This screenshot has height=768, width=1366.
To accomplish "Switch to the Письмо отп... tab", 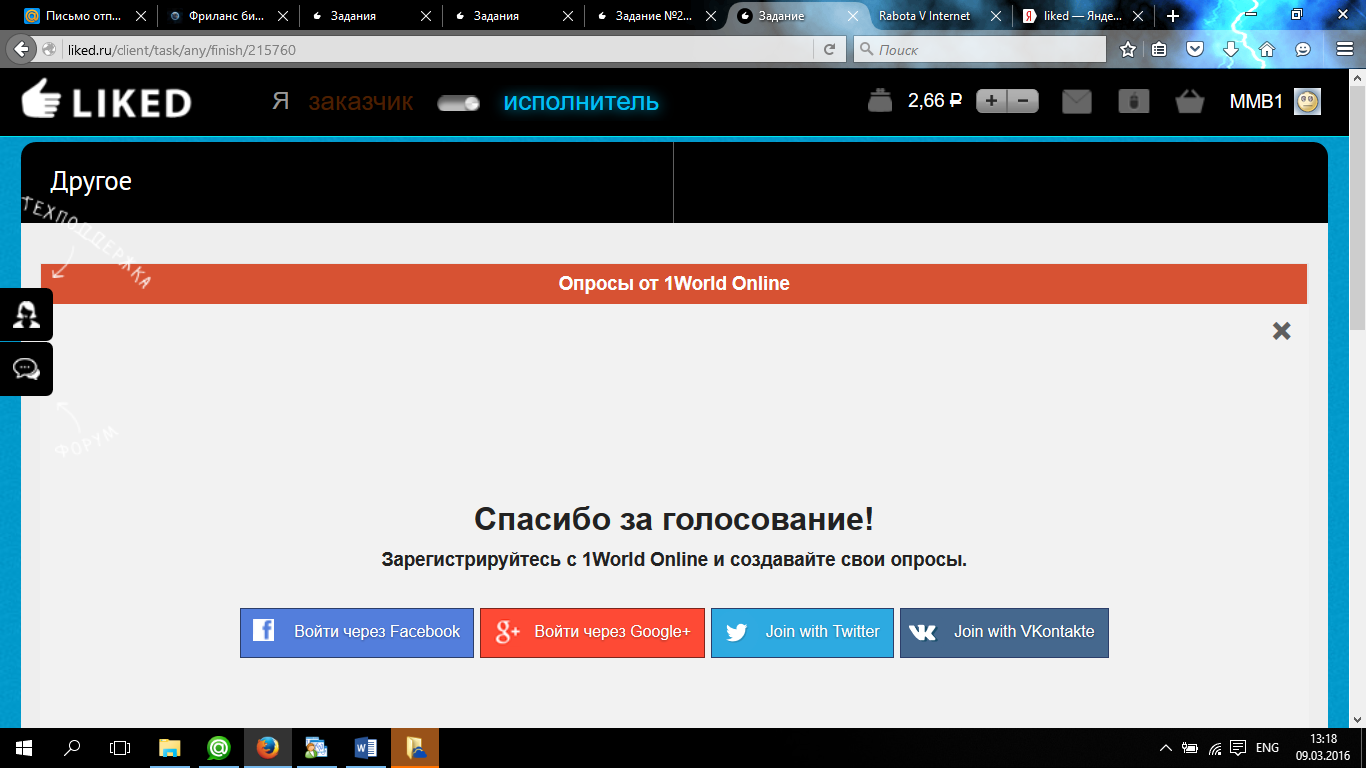I will pyautogui.click(x=84, y=16).
